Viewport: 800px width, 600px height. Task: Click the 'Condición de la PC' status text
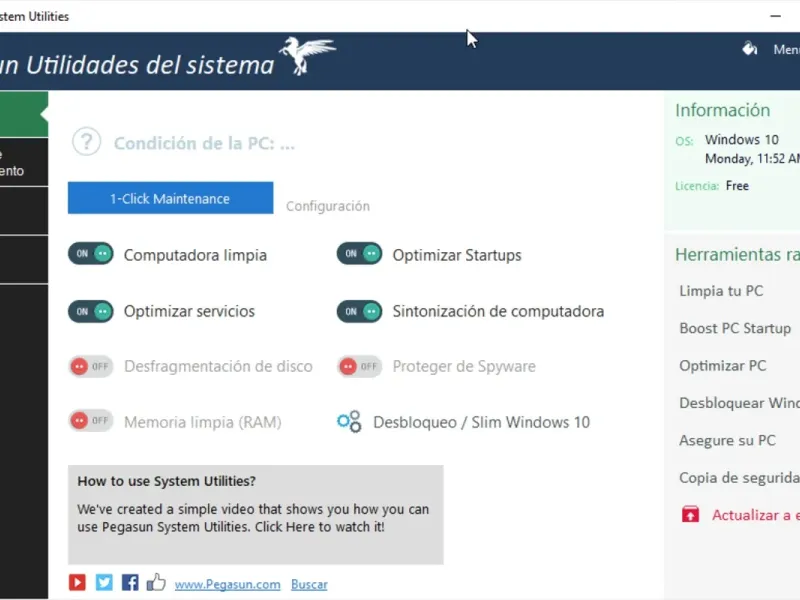coord(204,143)
